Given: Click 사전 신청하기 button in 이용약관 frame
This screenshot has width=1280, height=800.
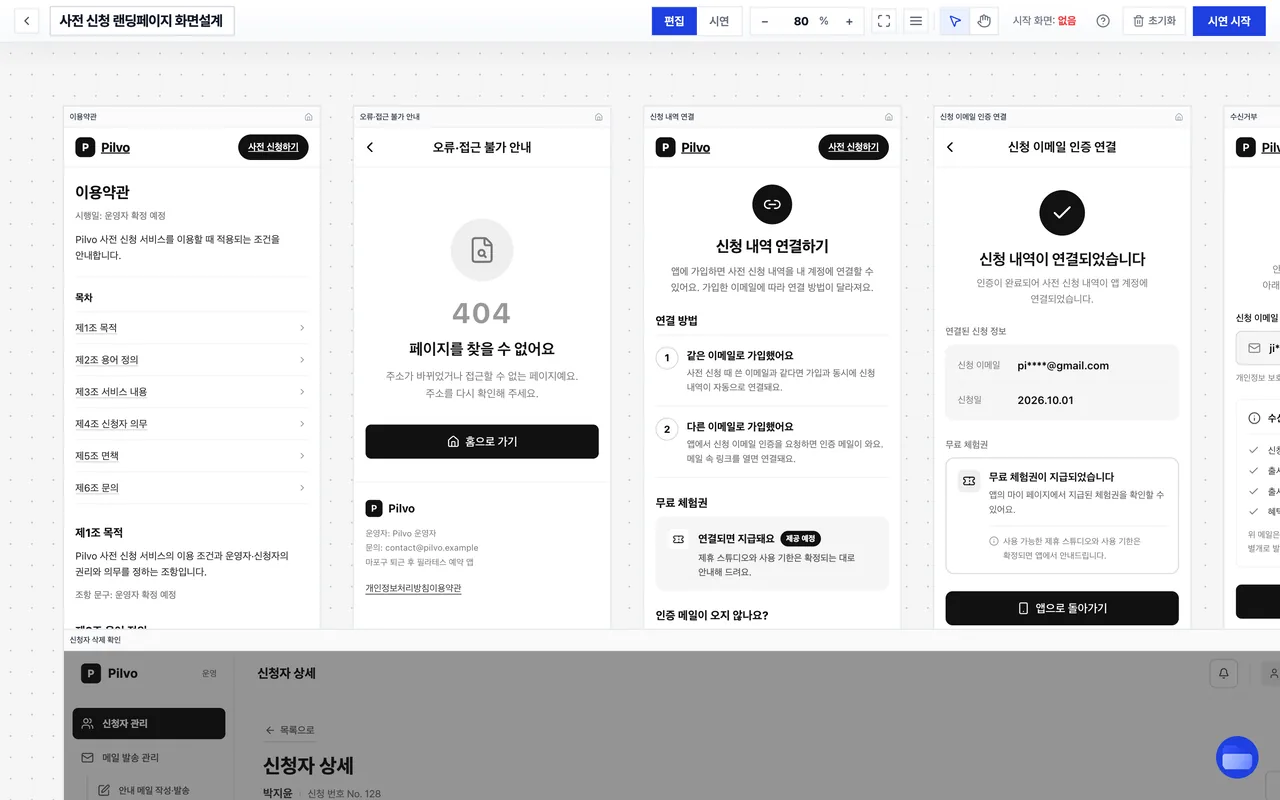Looking at the screenshot, I should pos(273,147).
